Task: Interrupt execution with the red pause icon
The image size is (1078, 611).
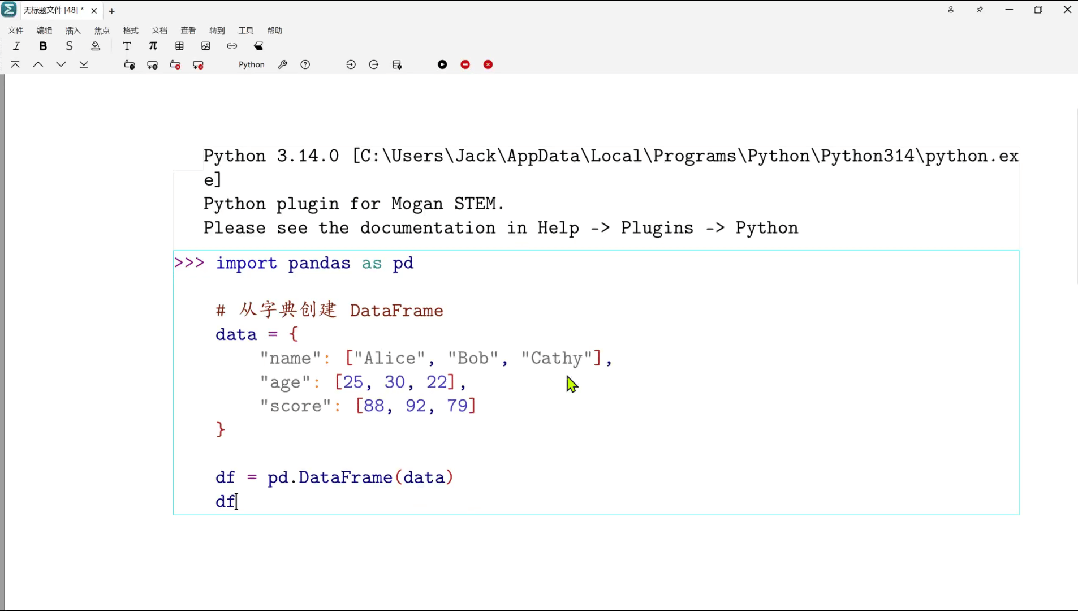Action: point(465,64)
